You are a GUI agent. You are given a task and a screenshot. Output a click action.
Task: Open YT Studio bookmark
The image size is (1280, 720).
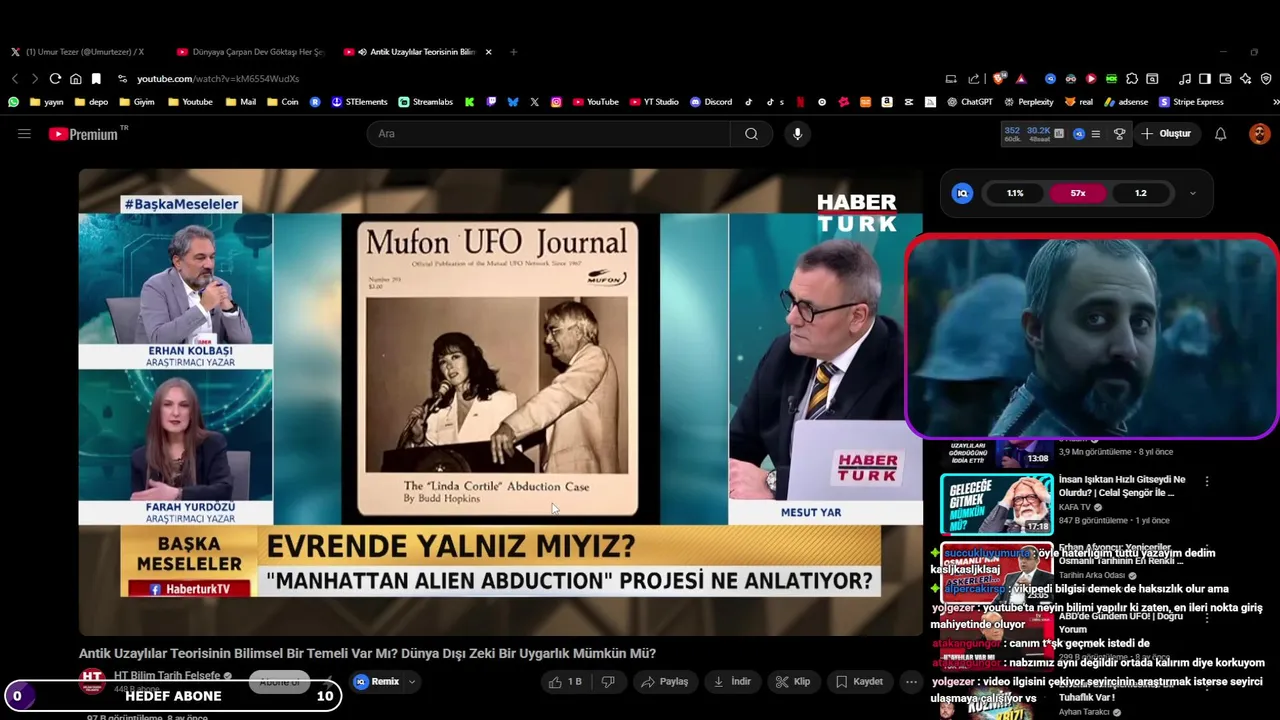(x=654, y=101)
